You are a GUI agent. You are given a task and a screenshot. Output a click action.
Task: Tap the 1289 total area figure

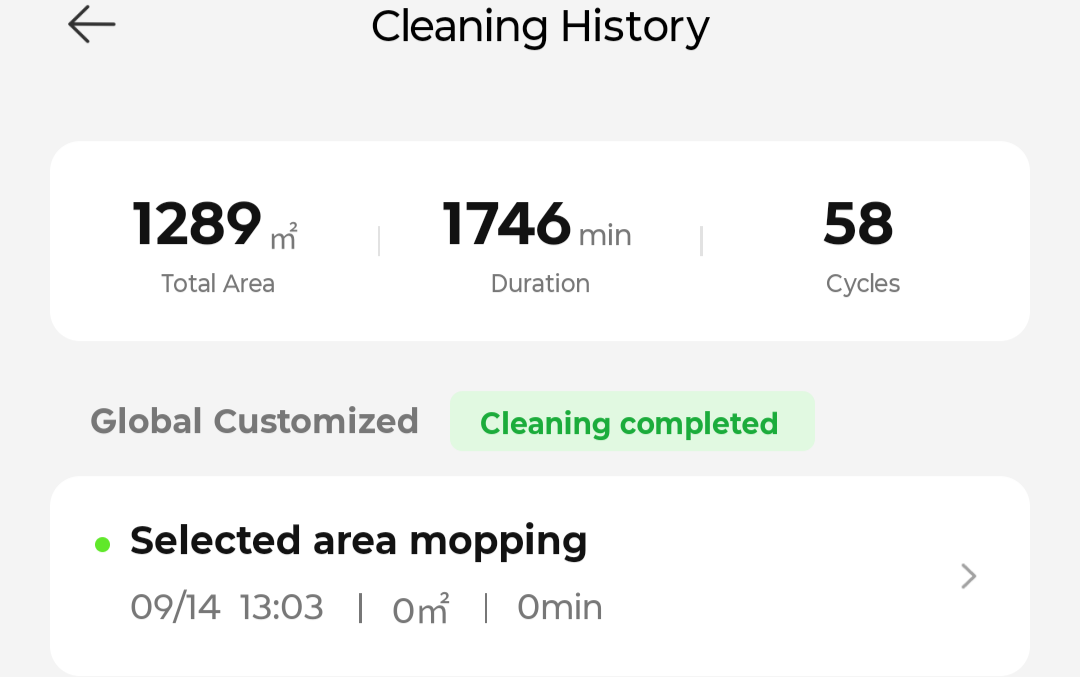(x=197, y=224)
